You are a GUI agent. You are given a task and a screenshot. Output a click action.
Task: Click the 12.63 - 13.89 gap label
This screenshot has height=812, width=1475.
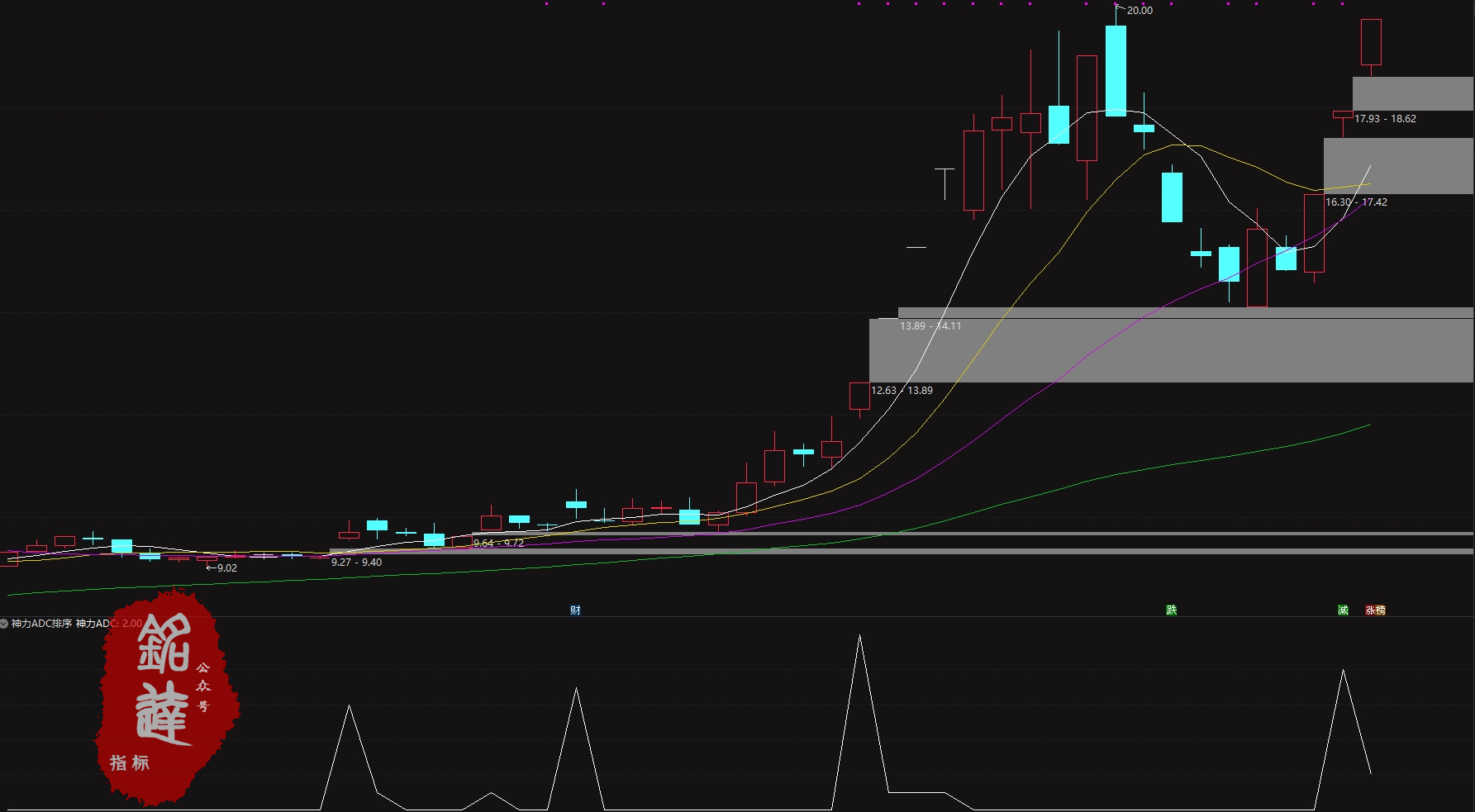tap(902, 391)
